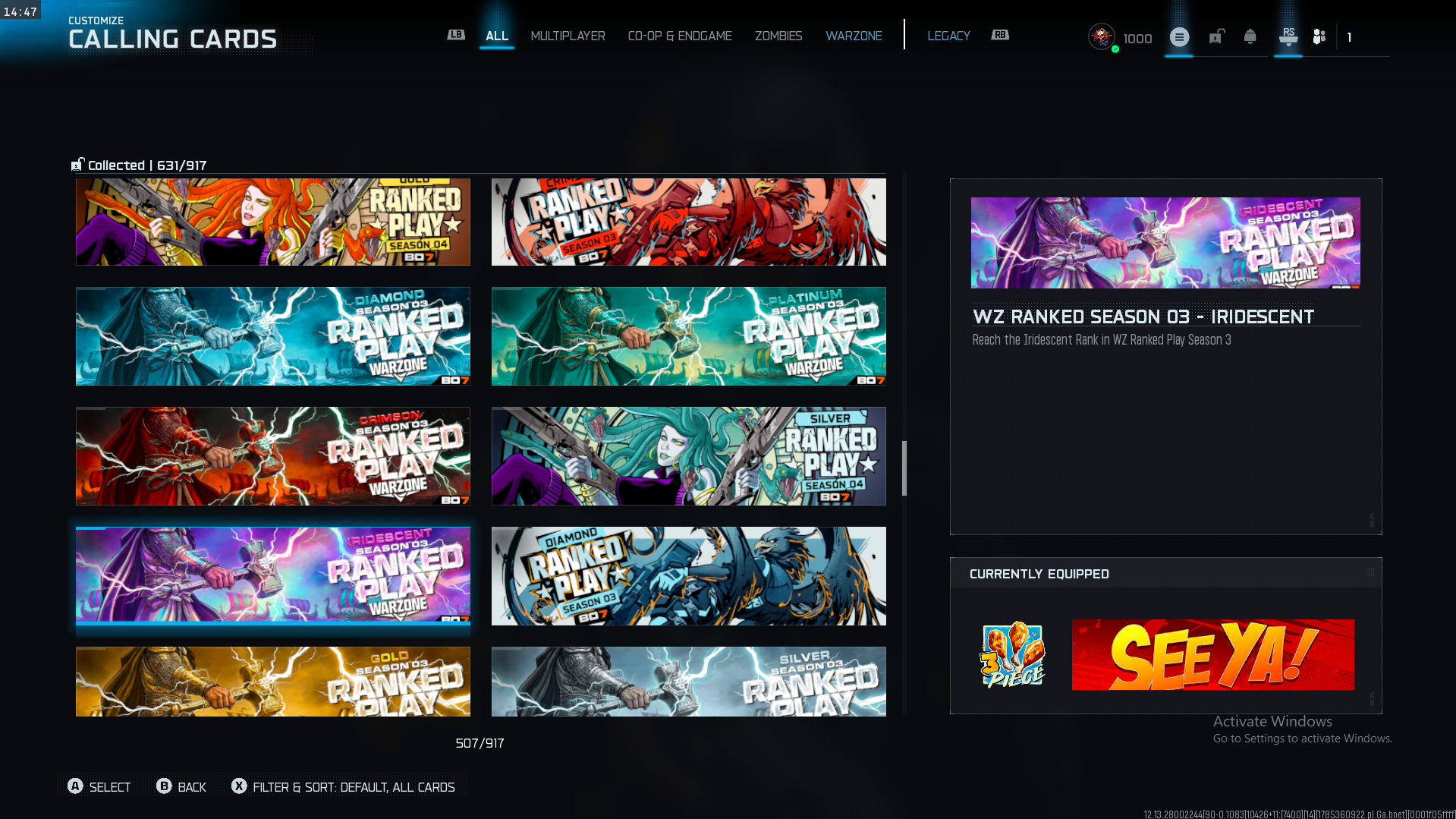Click the calling card list scrollbar thumb
1456x819 pixels.
(x=904, y=468)
